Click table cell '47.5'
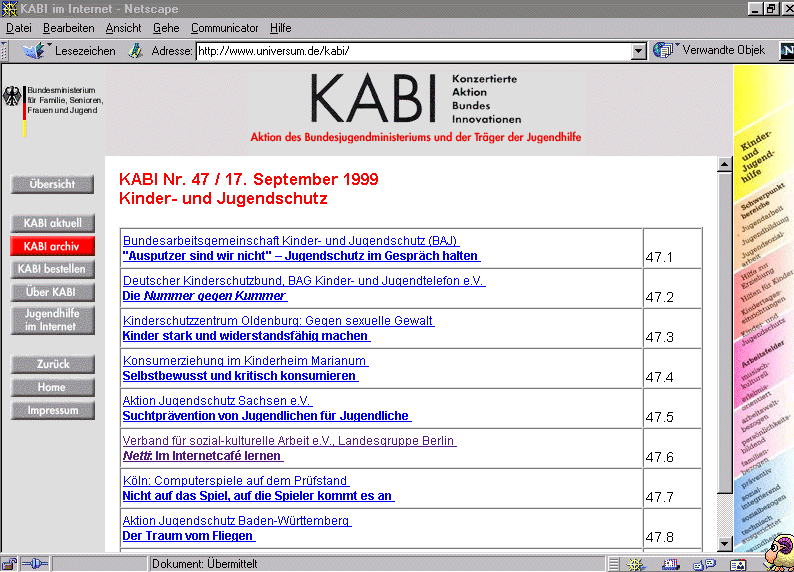This screenshot has height=572, width=794. tap(671, 408)
